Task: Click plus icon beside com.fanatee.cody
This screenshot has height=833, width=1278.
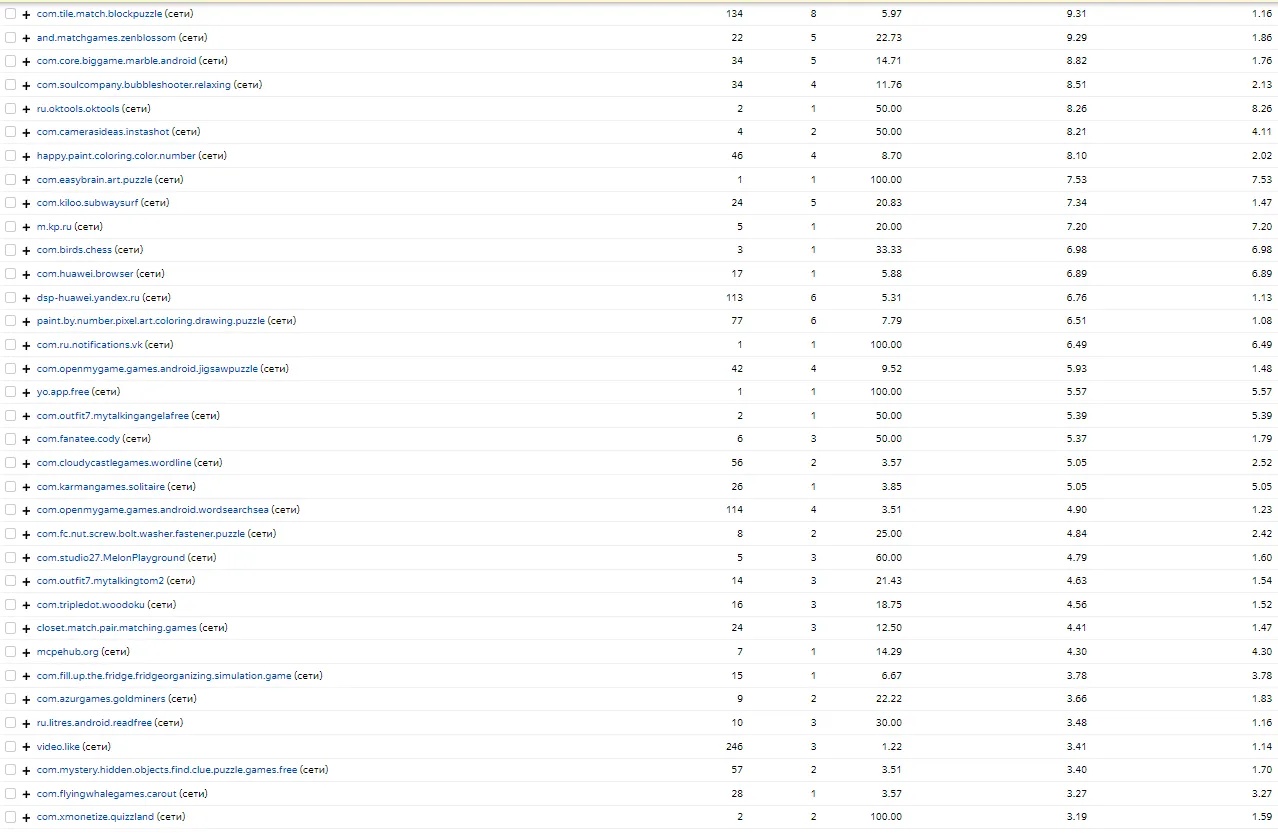Action: tap(26, 439)
